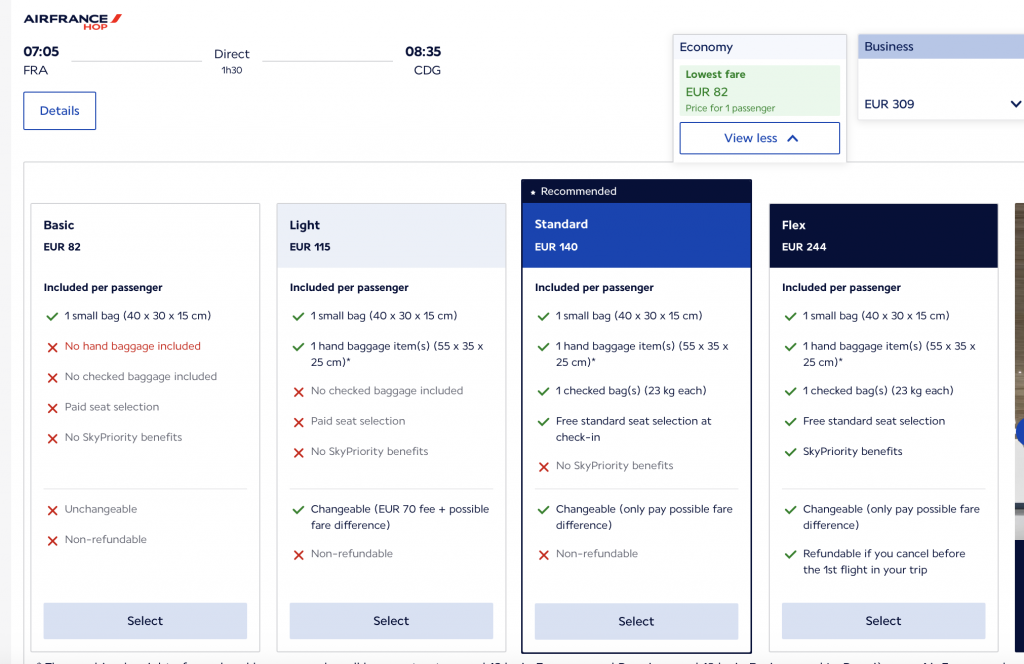
Task: Click checkmark beside Flex 1 checked bag(s)
Action: [x=790, y=392]
